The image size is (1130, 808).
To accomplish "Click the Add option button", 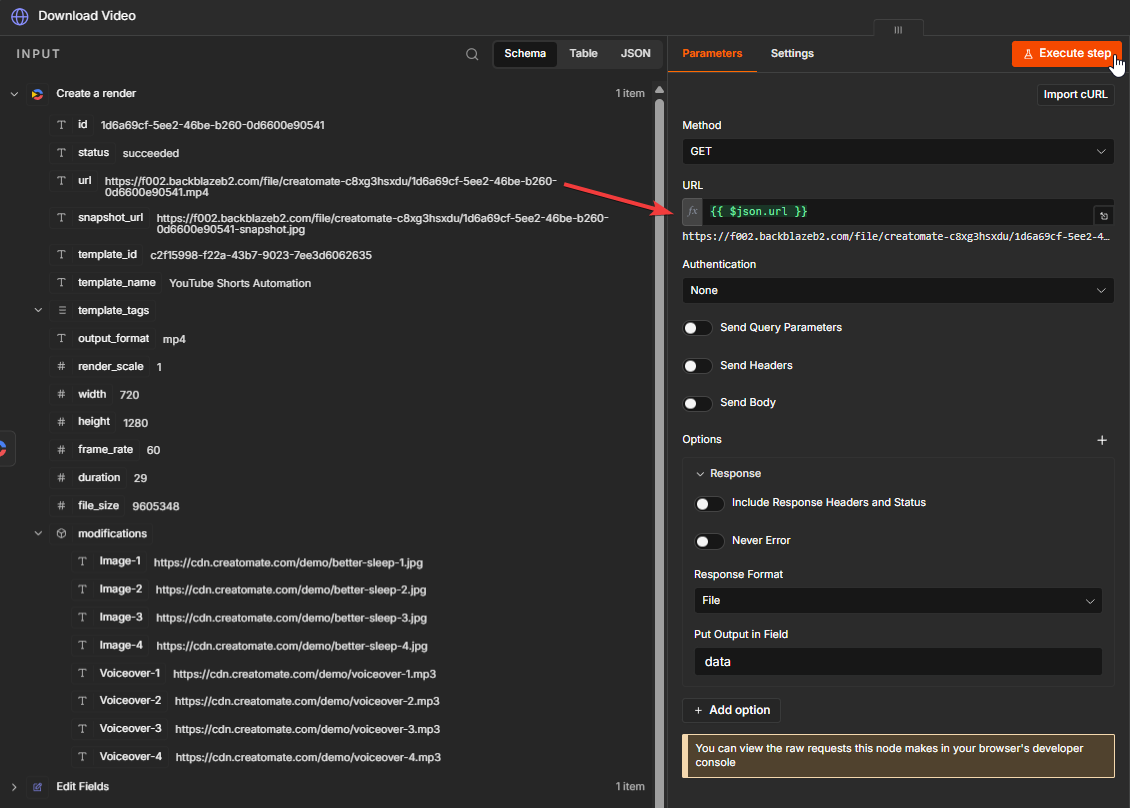I will point(731,710).
